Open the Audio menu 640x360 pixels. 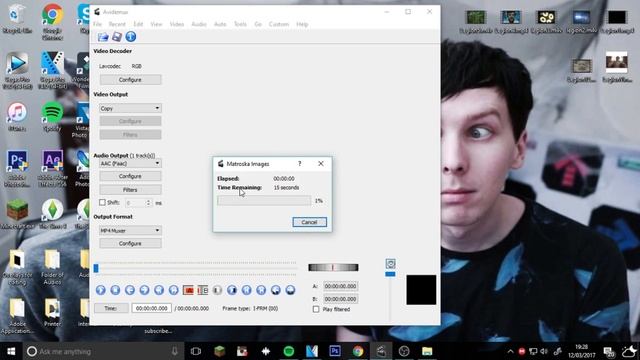(199, 24)
